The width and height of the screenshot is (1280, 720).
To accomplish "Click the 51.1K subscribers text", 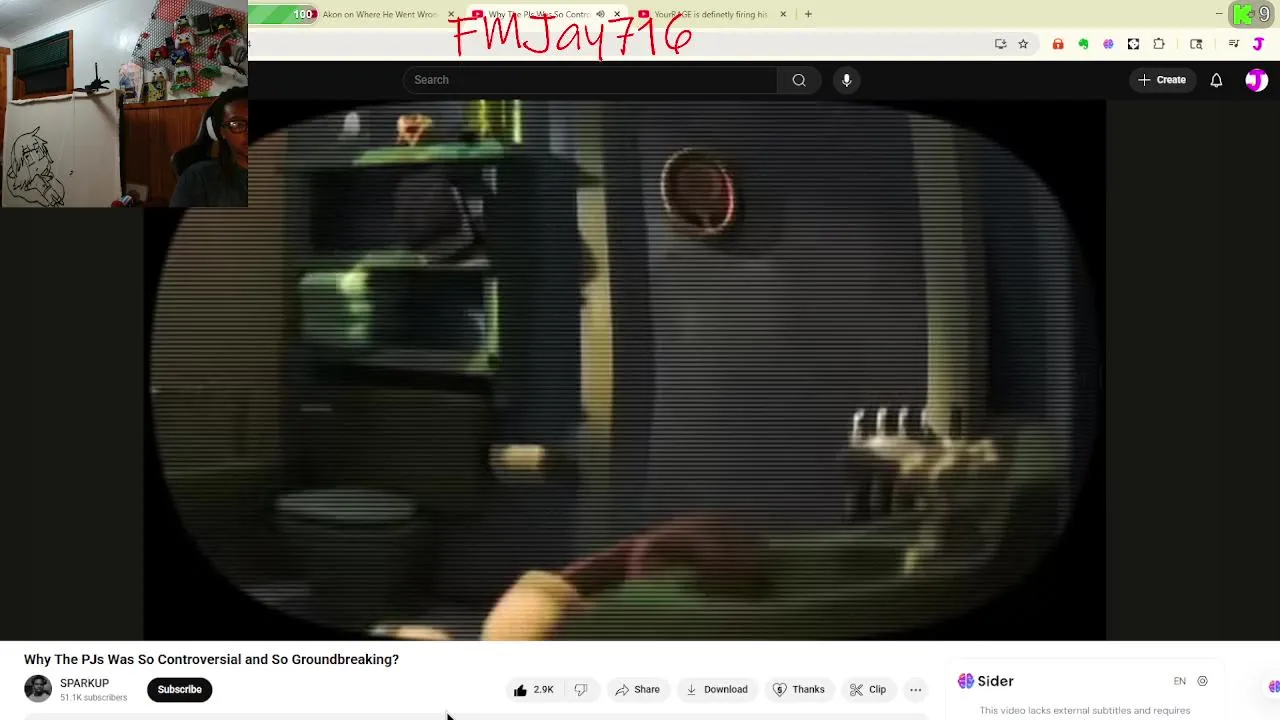I will (x=93, y=698).
